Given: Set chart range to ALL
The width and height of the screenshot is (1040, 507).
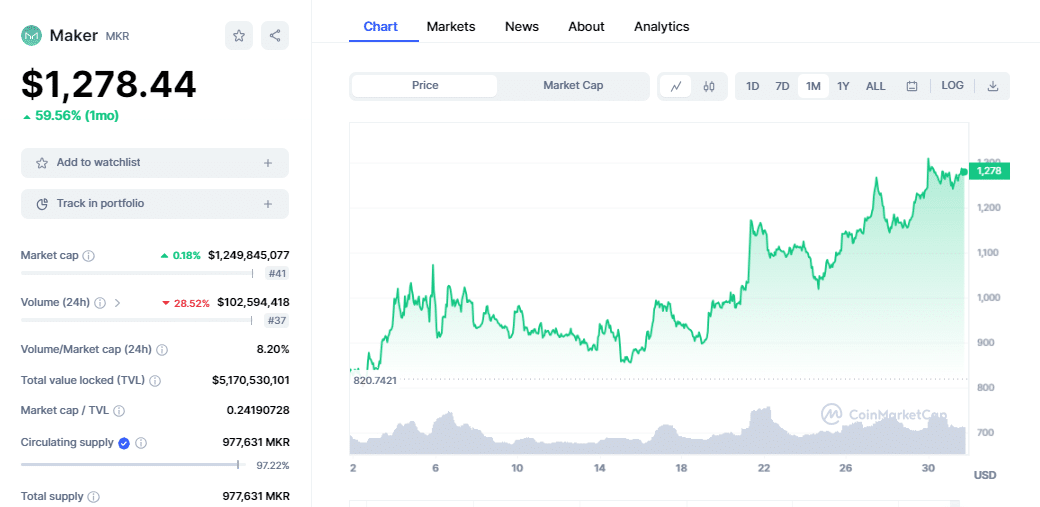Looking at the screenshot, I should pyautogui.click(x=876, y=86).
